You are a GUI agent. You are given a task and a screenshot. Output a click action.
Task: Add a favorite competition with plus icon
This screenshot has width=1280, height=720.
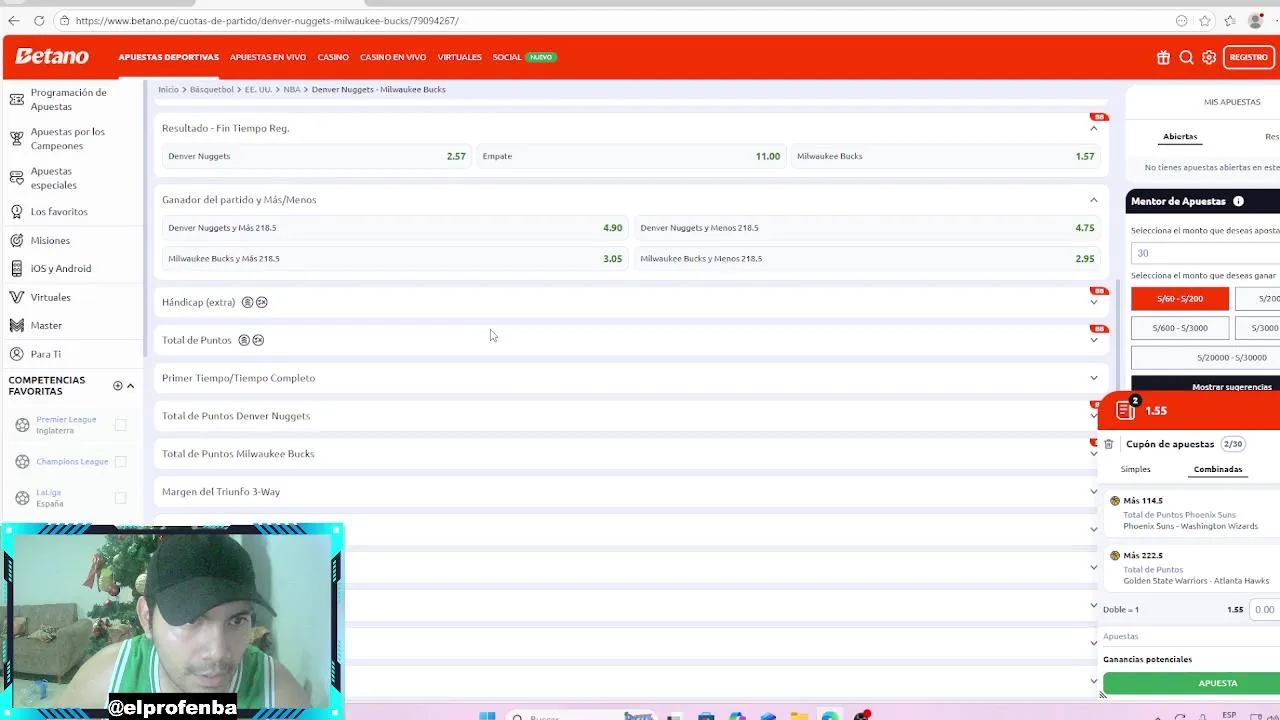click(x=117, y=386)
